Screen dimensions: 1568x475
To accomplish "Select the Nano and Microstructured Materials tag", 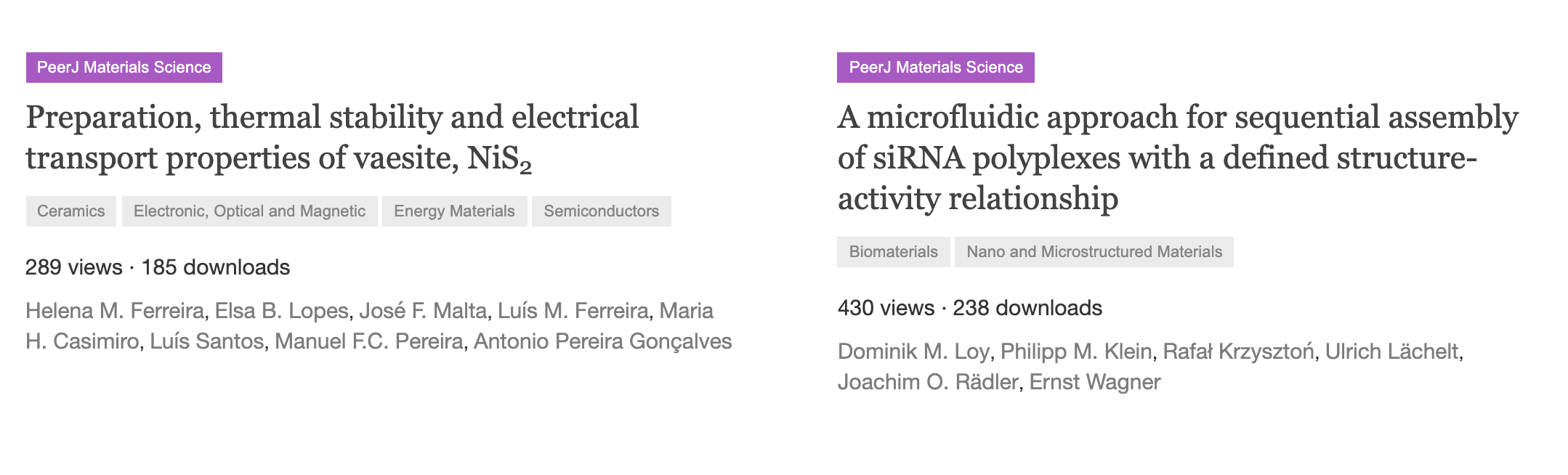I will 1094,252.
